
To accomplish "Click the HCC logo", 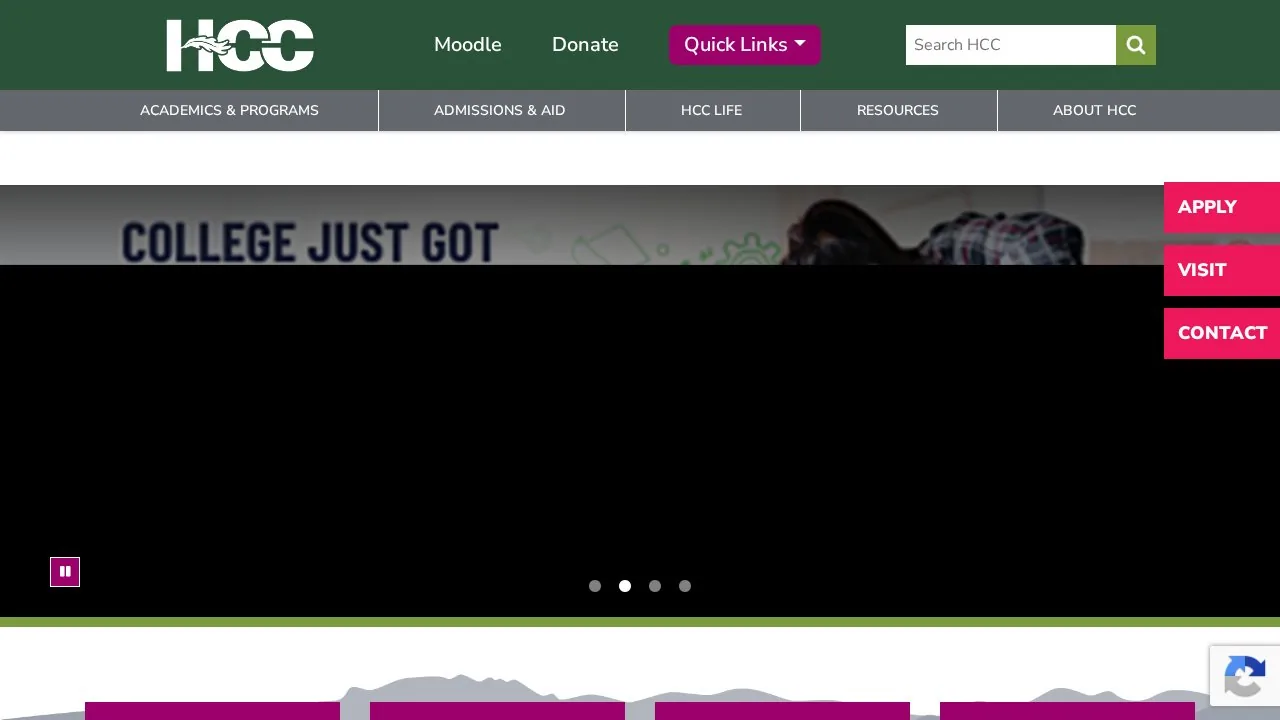I will (x=240, y=45).
